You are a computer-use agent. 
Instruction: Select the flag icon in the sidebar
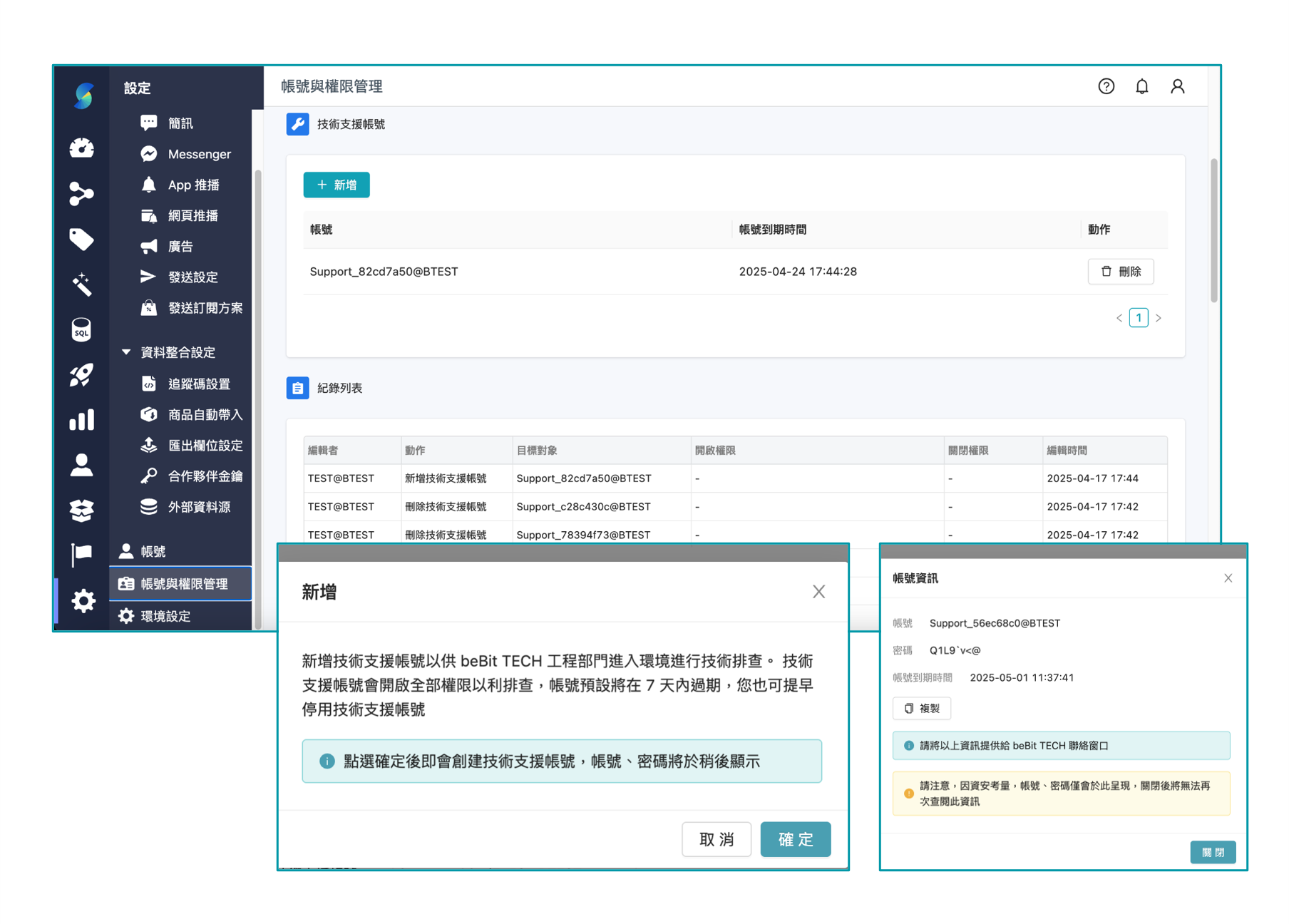tap(83, 555)
